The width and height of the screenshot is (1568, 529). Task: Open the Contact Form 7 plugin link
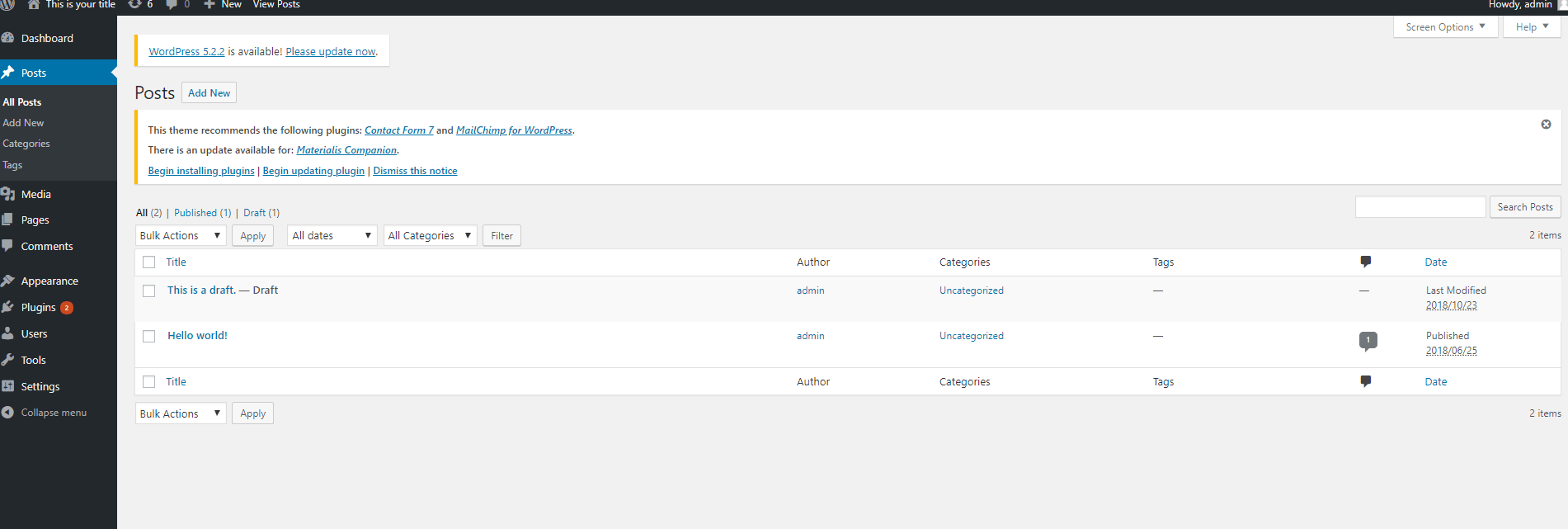click(x=399, y=130)
